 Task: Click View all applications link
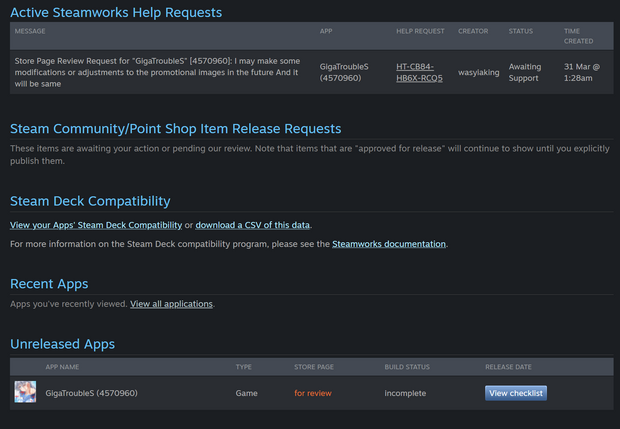171,304
